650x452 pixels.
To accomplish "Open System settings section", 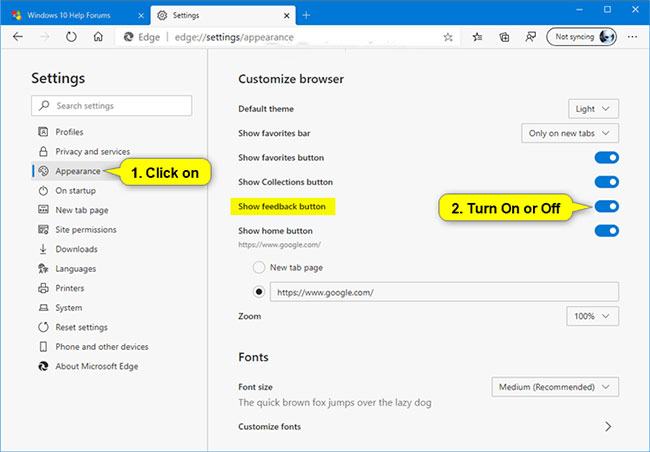I will (x=68, y=308).
